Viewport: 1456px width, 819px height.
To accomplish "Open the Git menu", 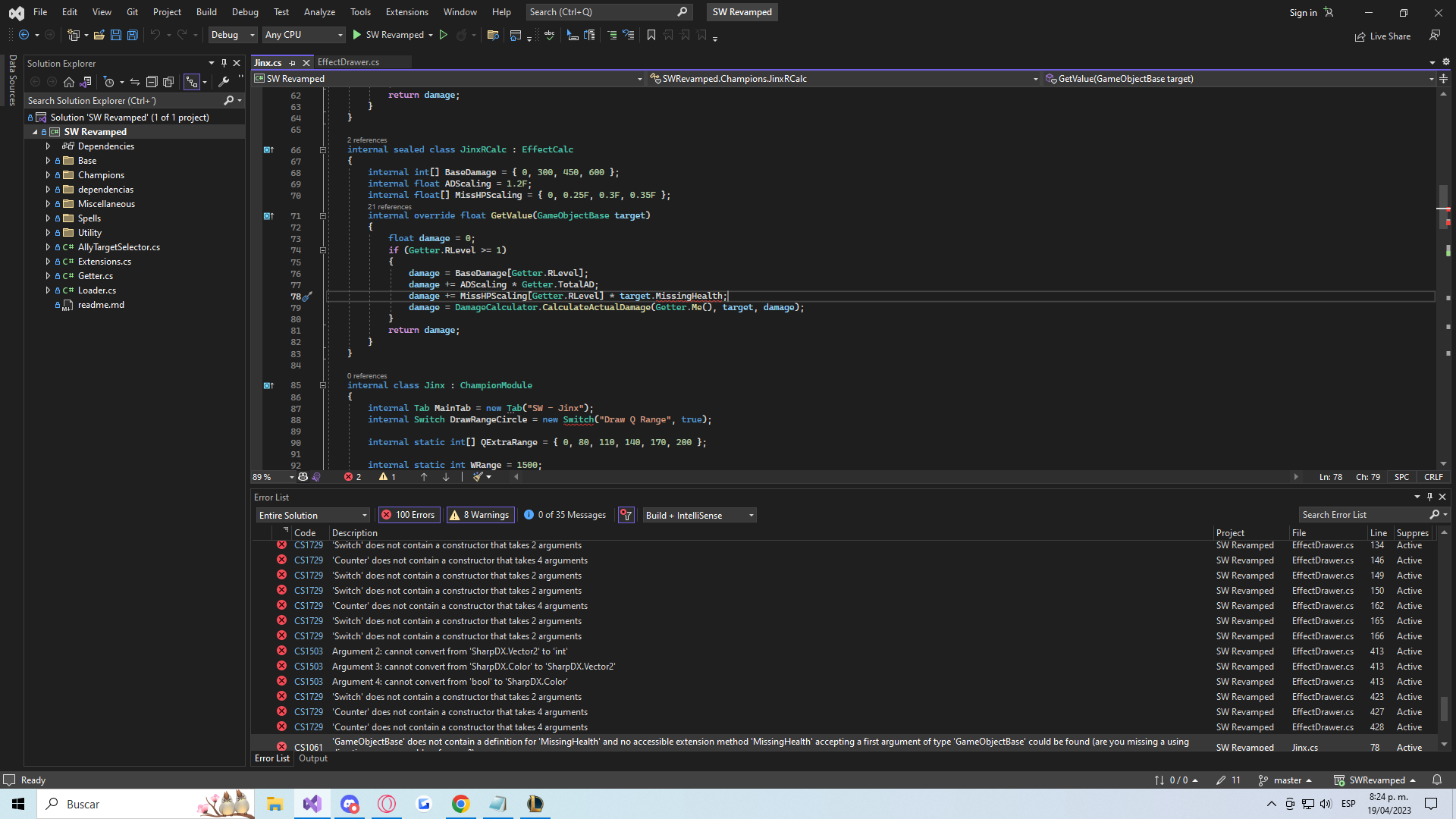I will point(131,11).
